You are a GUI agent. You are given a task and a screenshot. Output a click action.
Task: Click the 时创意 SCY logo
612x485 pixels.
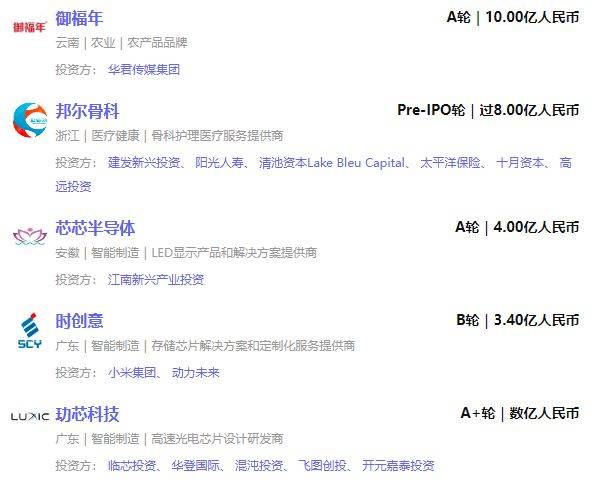point(30,331)
